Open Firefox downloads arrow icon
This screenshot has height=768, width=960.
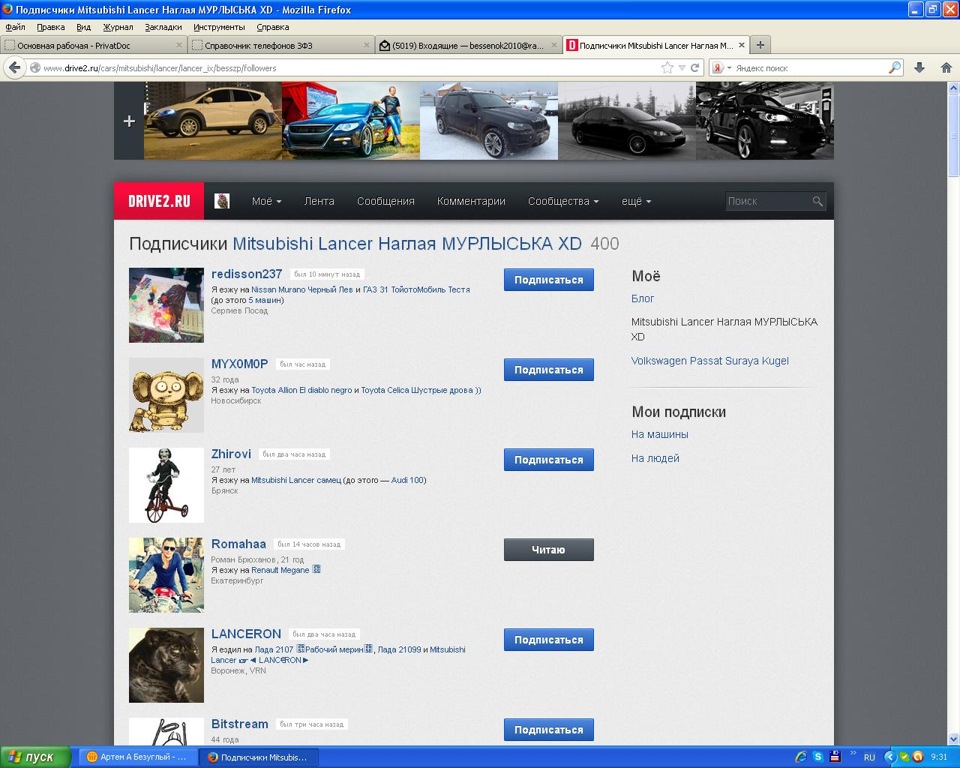click(919, 68)
